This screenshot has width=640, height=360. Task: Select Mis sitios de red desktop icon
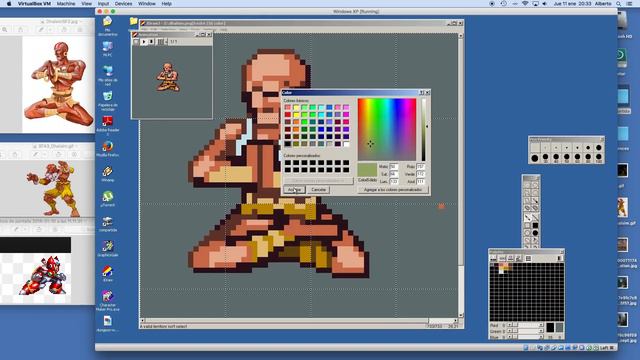click(107, 75)
